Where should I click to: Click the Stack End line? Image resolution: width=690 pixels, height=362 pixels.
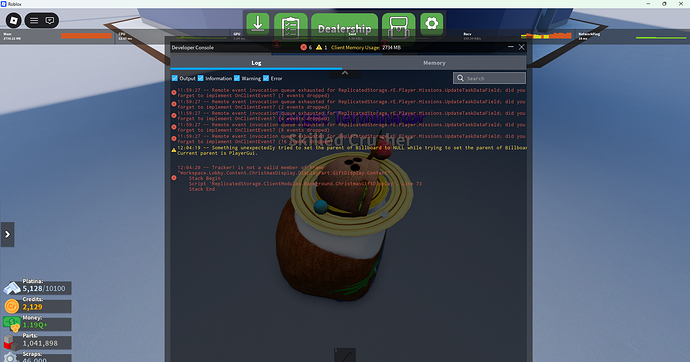click(x=202, y=189)
